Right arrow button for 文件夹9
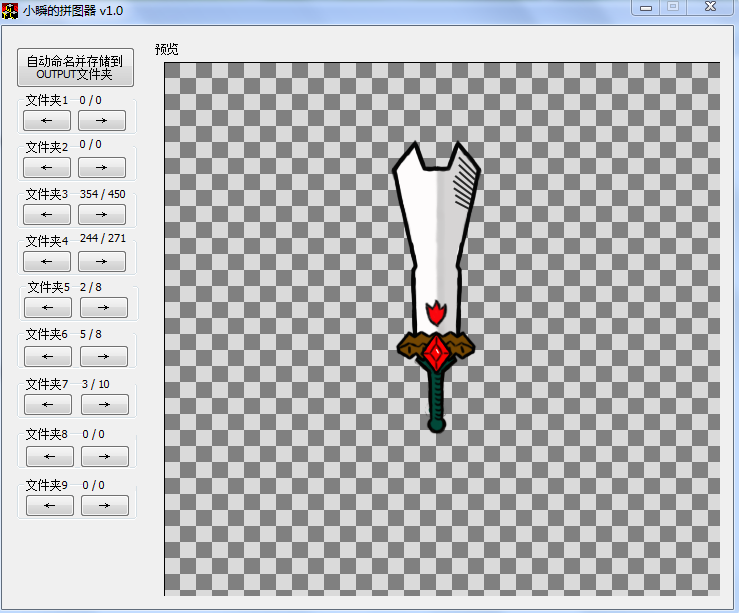The height and width of the screenshot is (613, 739). click(105, 506)
